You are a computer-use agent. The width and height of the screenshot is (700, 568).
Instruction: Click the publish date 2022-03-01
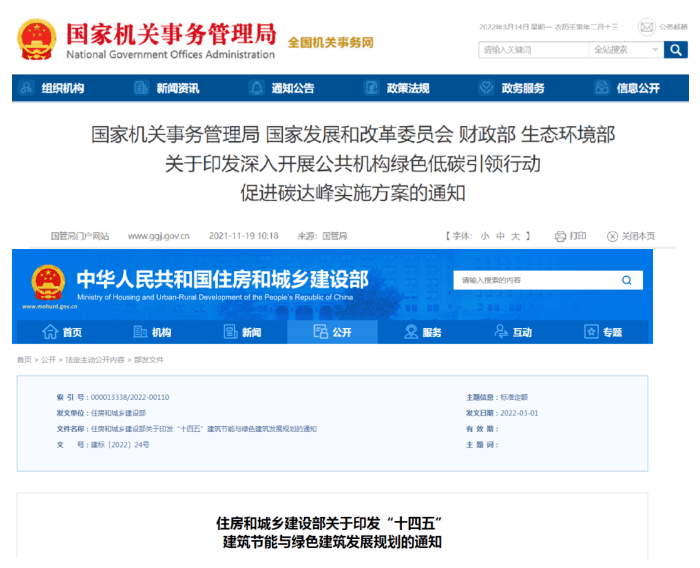click(x=519, y=413)
